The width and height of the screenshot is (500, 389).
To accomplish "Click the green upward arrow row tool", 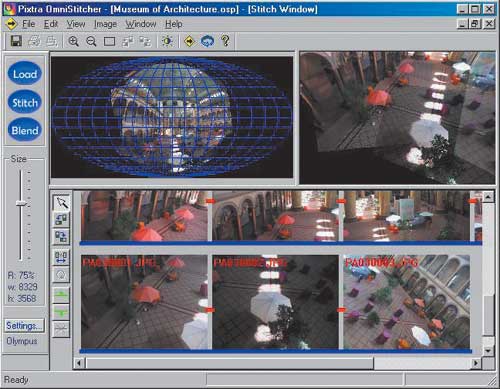I will click(x=61, y=295).
